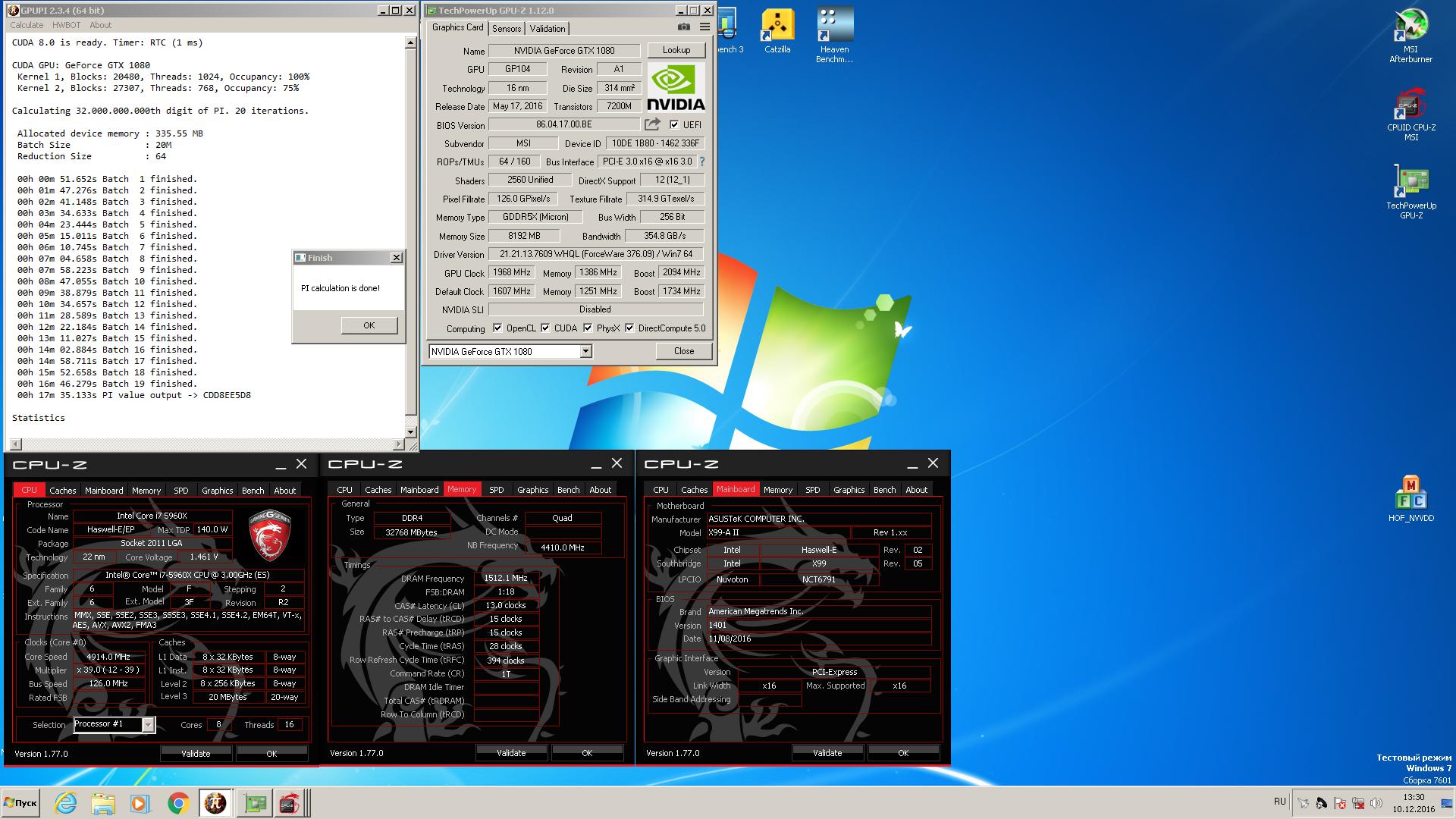Open the SPD tab in Memory CPU-Z window

(x=497, y=490)
